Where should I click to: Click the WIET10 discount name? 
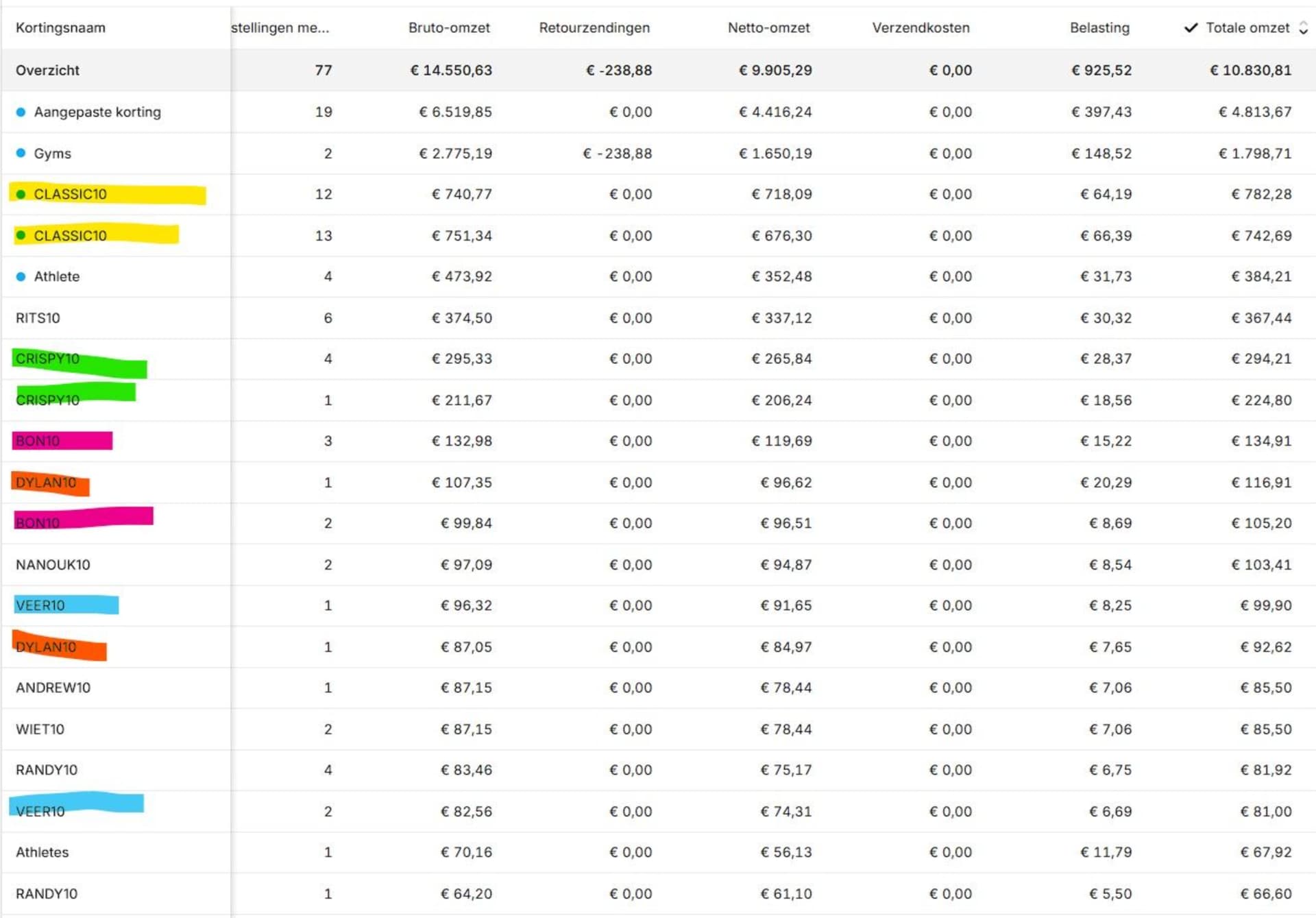click(x=40, y=729)
